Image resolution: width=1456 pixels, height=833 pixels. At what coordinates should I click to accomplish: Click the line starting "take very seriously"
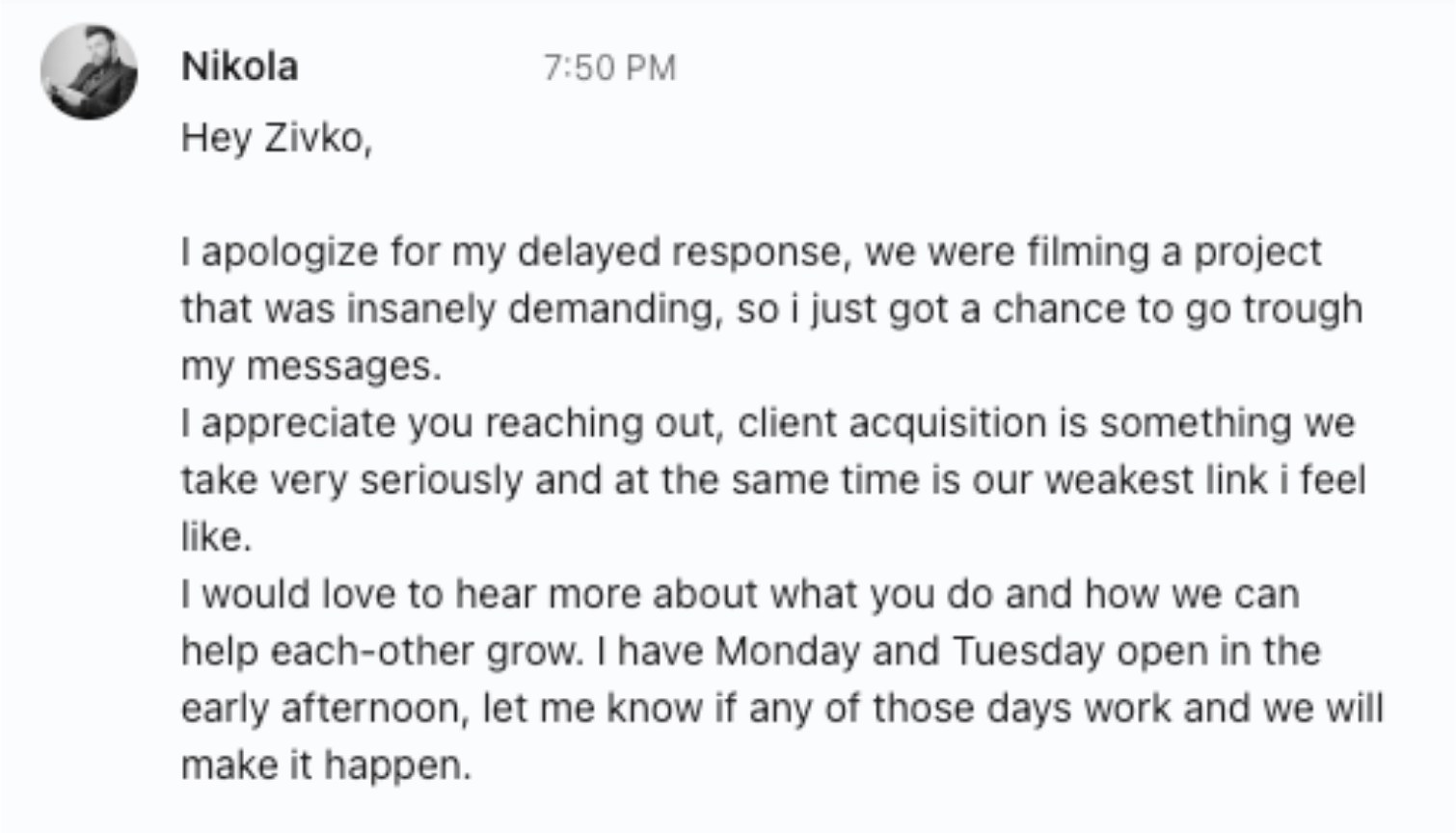pyautogui.click(x=773, y=480)
